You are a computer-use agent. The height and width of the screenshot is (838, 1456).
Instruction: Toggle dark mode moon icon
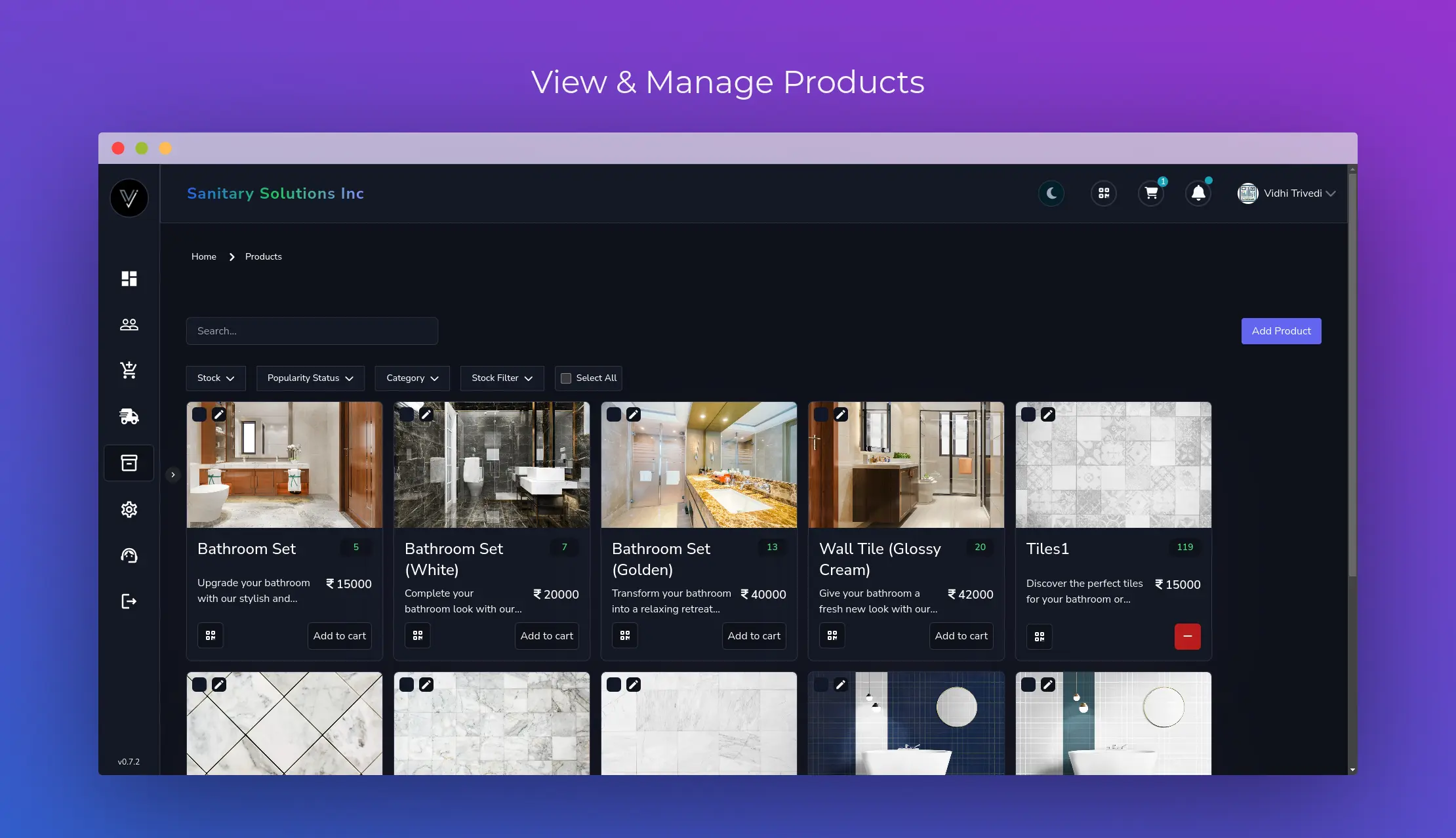[1051, 193]
